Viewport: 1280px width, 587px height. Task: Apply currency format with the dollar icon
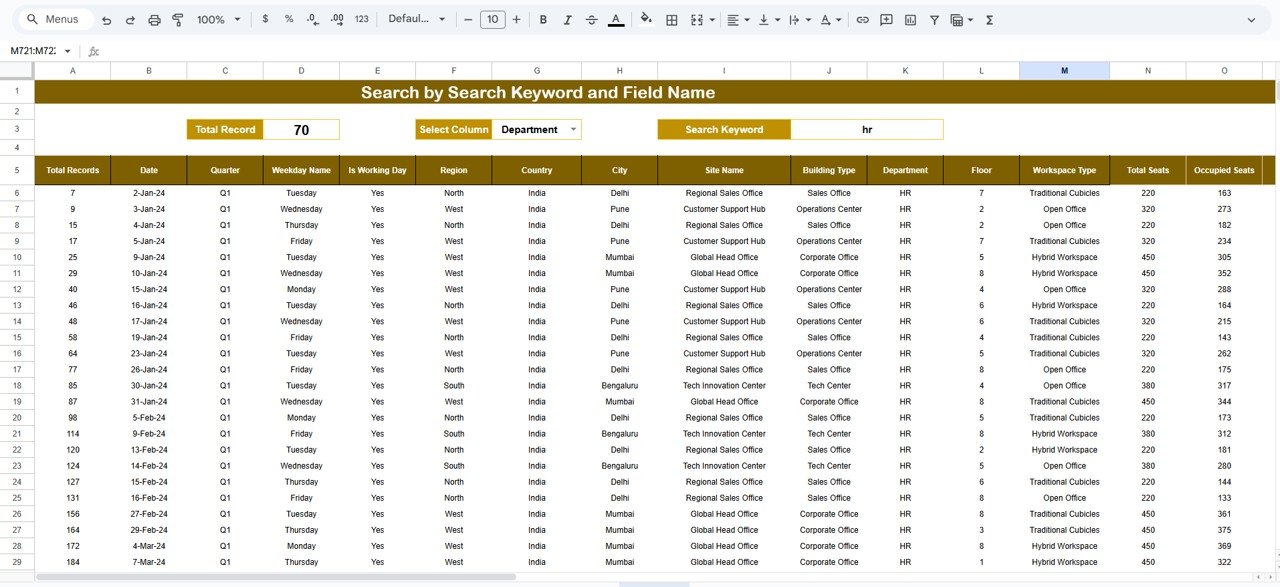[x=265, y=19]
